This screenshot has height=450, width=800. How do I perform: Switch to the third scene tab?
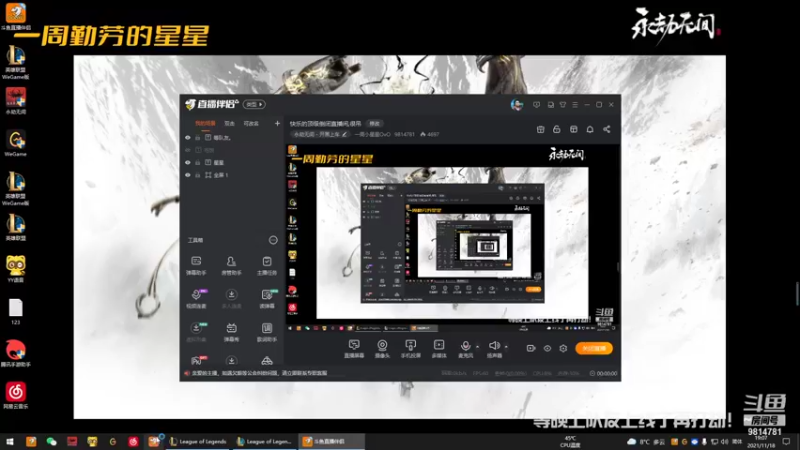[x=251, y=123]
